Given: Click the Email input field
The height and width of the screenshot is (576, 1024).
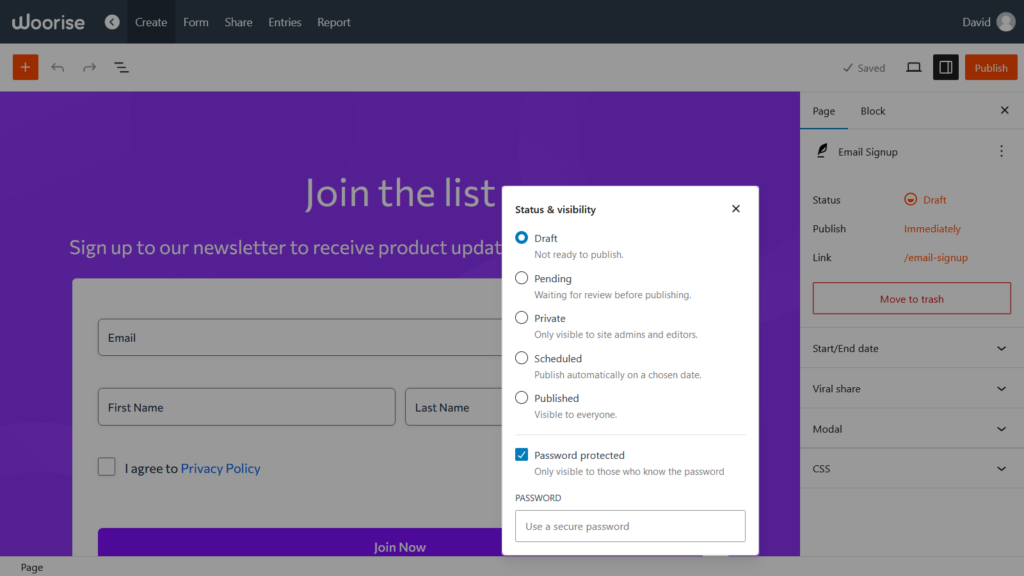Looking at the screenshot, I should (300, 338).
